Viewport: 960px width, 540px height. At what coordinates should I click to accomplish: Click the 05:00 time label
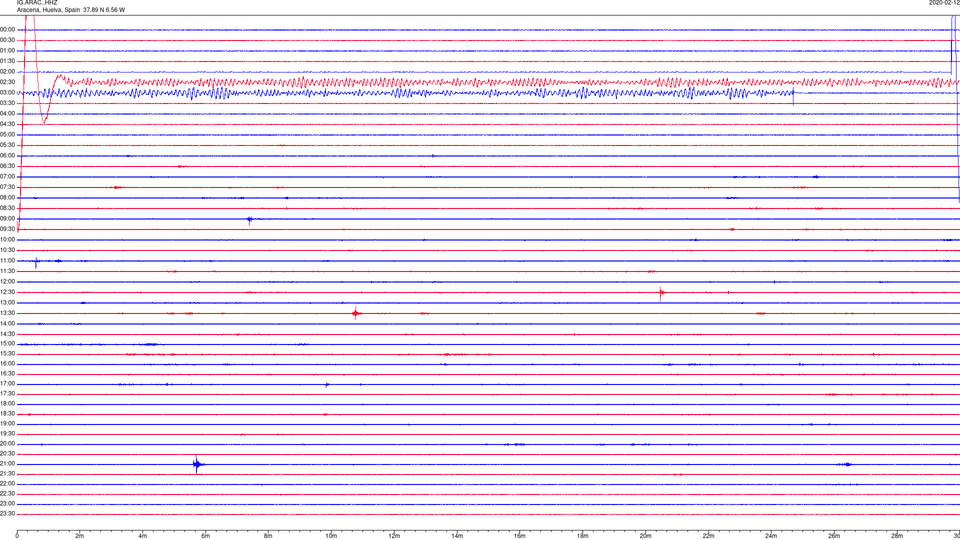[x=7, y=135]
